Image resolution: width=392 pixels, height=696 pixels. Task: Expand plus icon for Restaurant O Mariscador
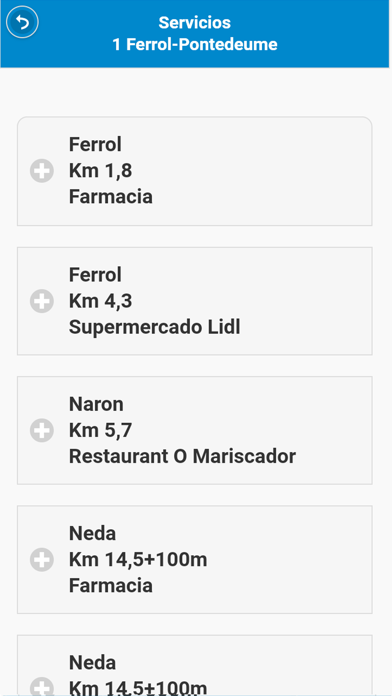[x=42, y=430]
